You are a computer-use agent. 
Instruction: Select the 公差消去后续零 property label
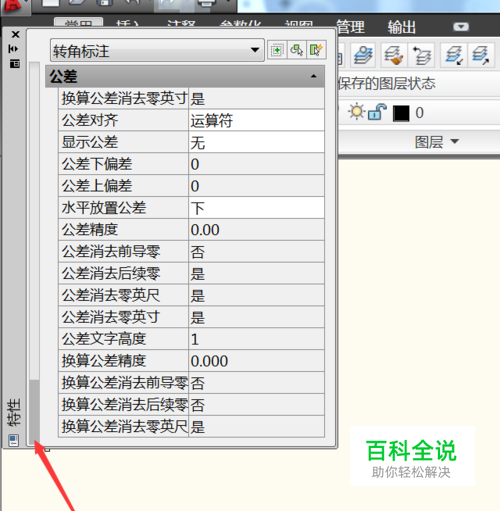click(x=123, y=273)
